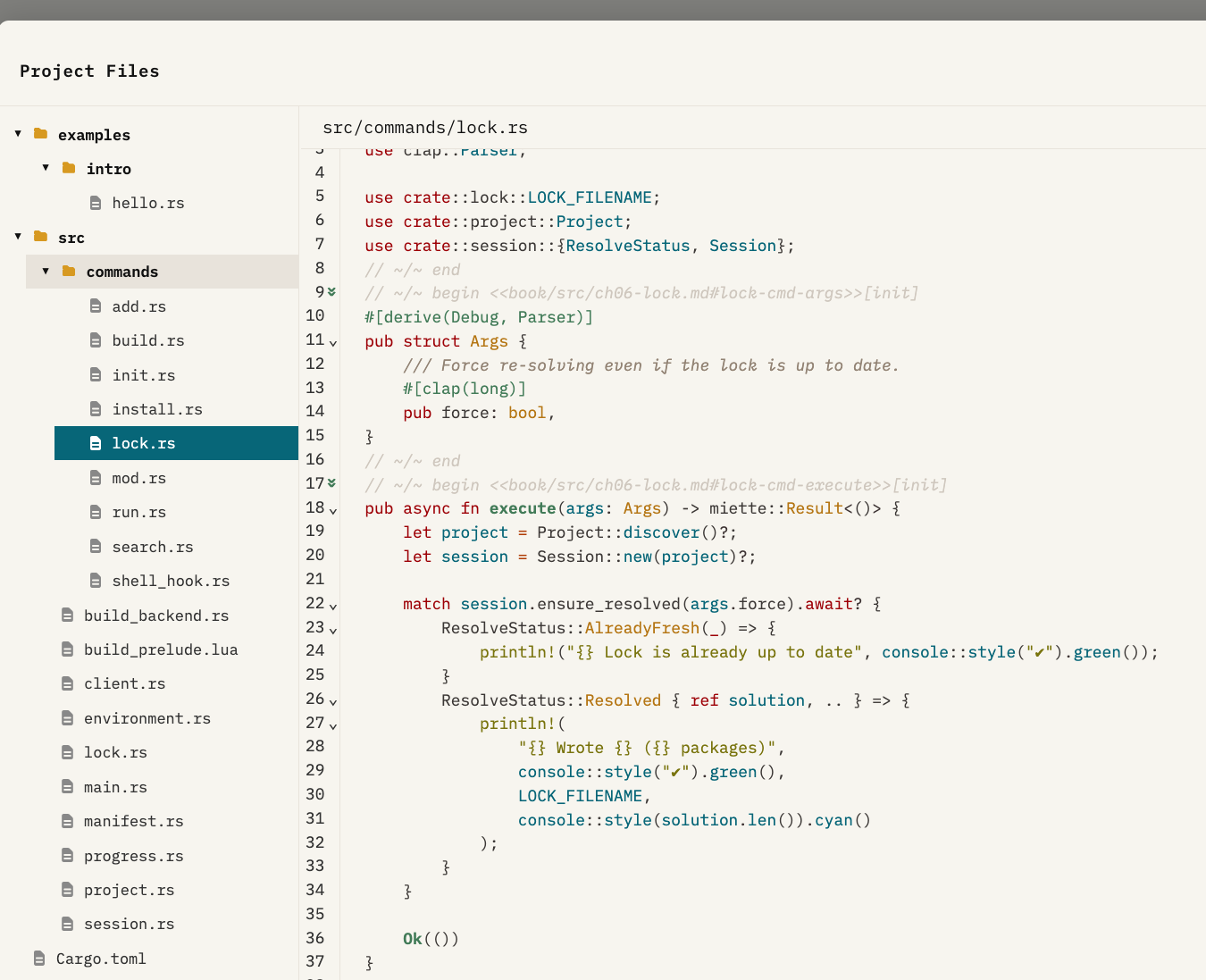Fold the match block at line 22
This screenshot has width=1206, height=980.
coord(333,607)
